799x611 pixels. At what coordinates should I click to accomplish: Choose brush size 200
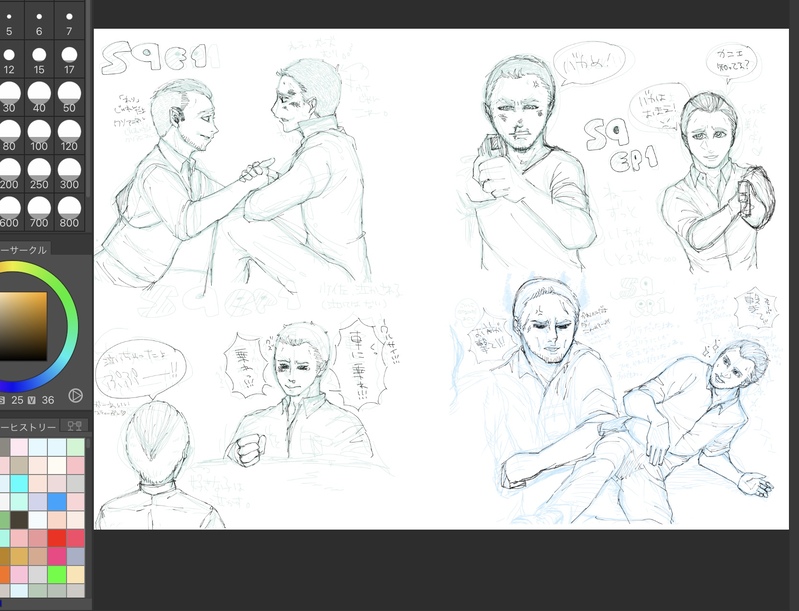click(x=10, y=174)
